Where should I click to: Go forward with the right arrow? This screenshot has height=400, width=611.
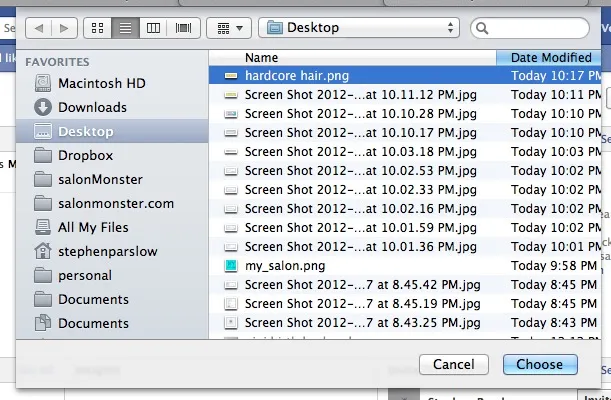[64, 28]
